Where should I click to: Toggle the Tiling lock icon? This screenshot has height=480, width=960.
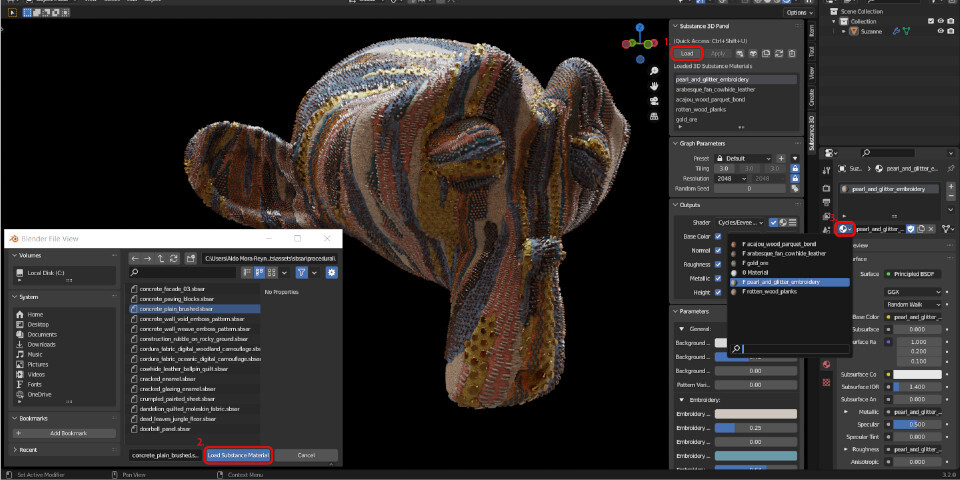[x=795, y=168]
